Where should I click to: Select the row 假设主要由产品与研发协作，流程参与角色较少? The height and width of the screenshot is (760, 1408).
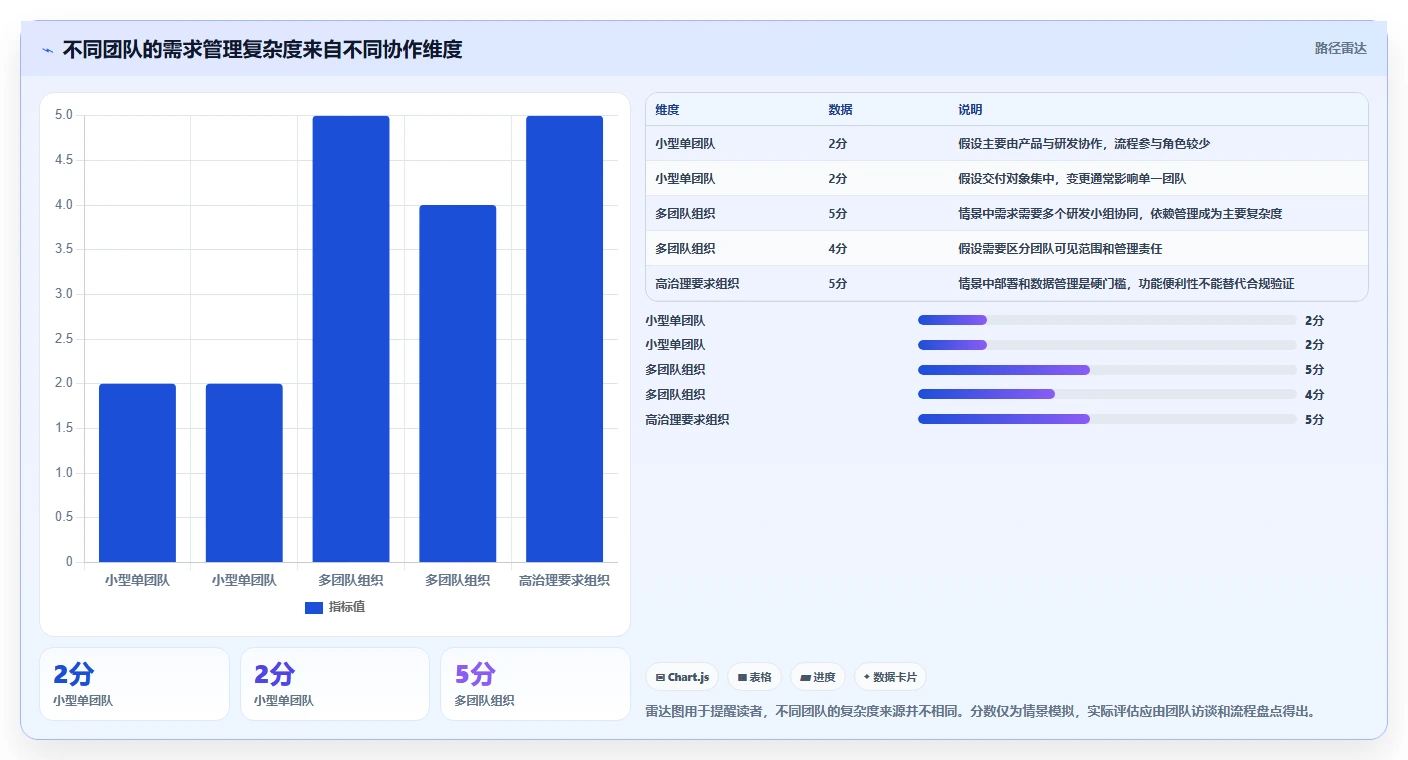click(x=1006, y=144)
